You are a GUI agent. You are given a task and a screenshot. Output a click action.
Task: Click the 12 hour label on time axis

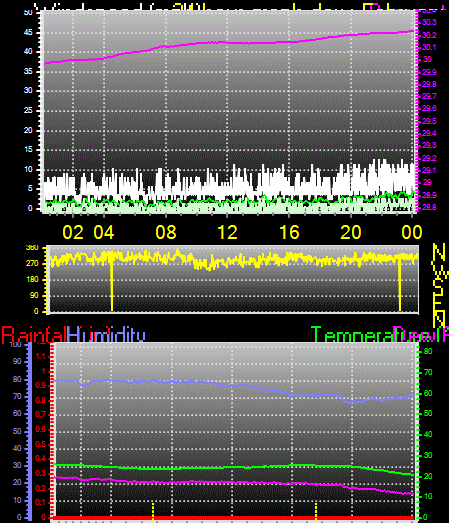coord(228,232)
